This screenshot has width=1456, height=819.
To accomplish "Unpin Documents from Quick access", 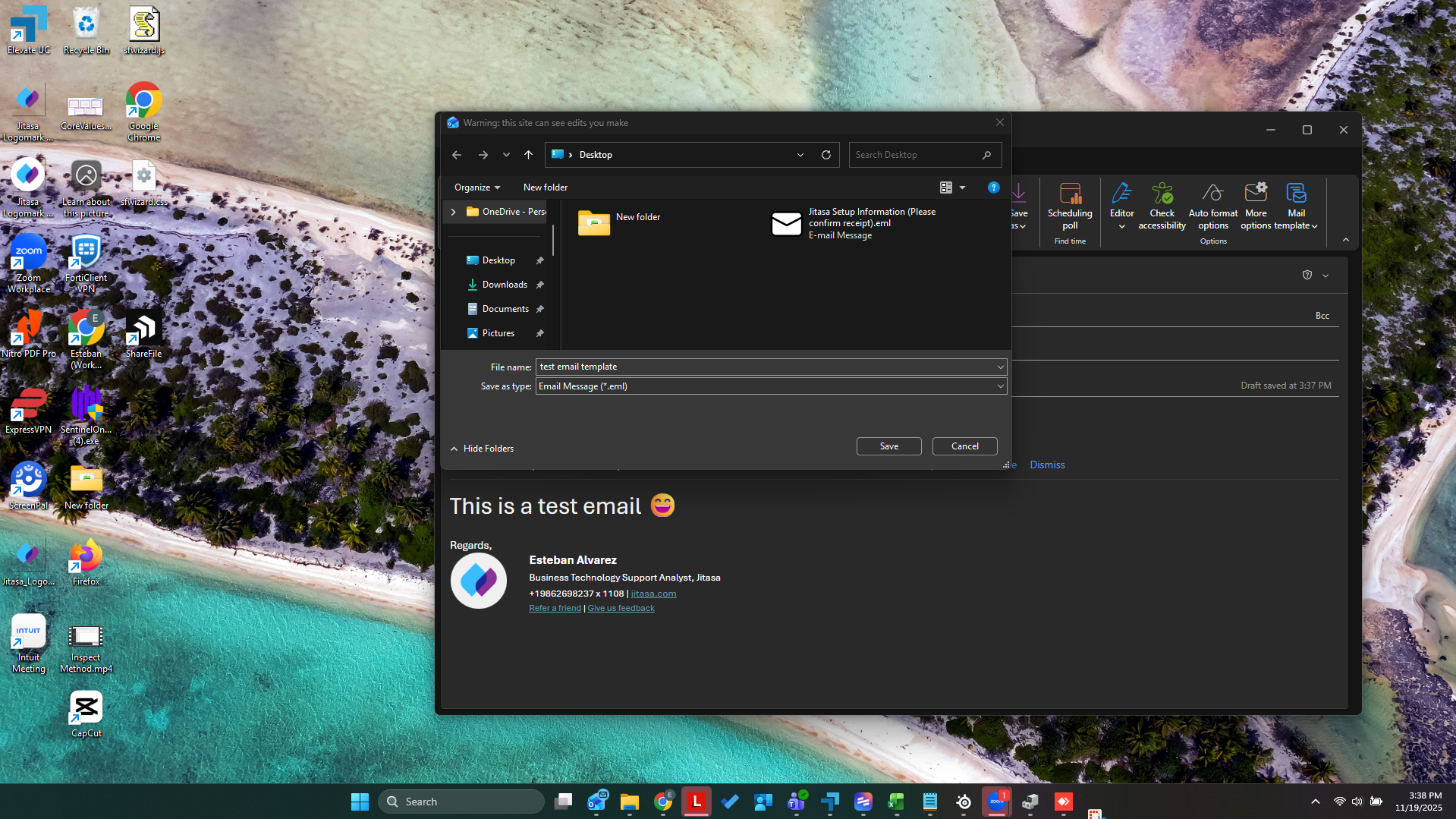I will [x=539, y=309].
